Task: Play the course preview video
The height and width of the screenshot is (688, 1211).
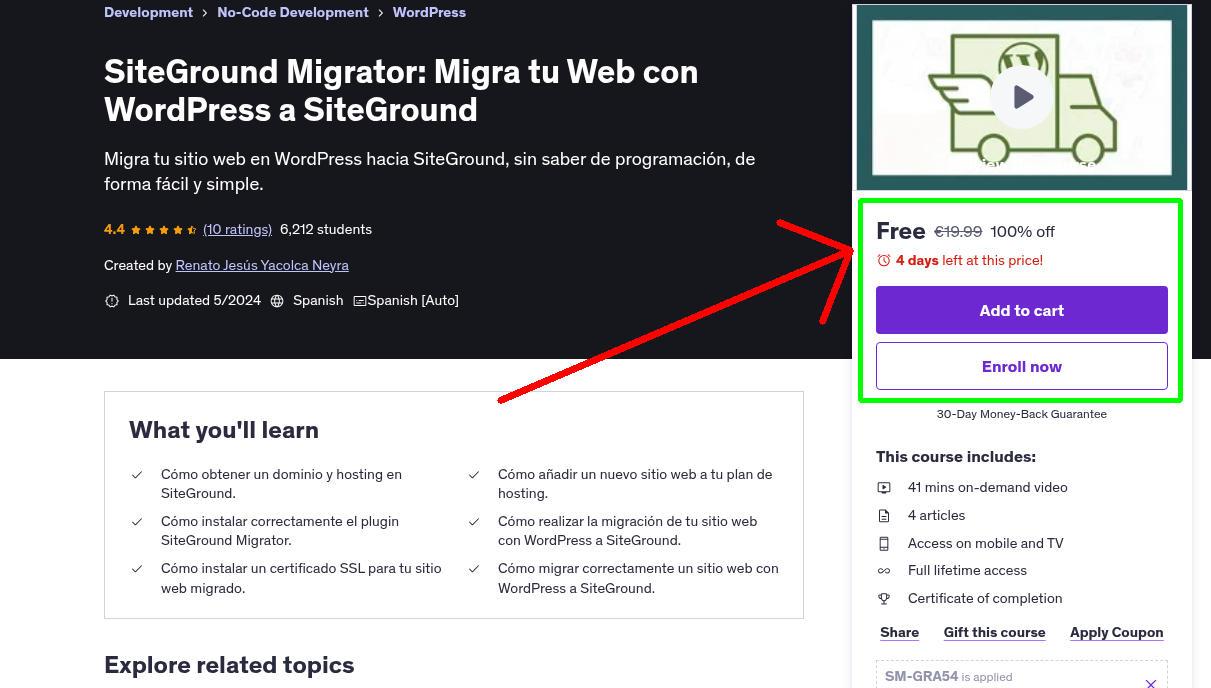Action: (x=1021, y=97)
